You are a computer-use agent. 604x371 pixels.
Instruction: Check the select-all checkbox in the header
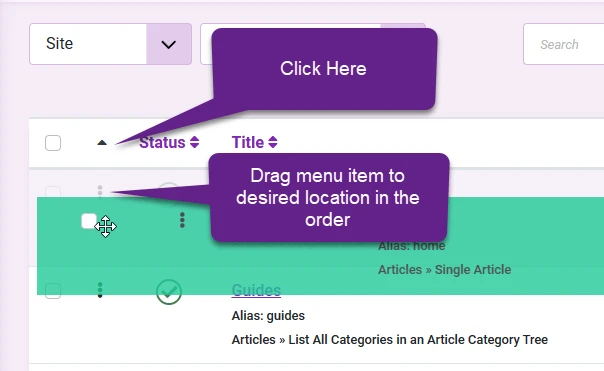53,143
